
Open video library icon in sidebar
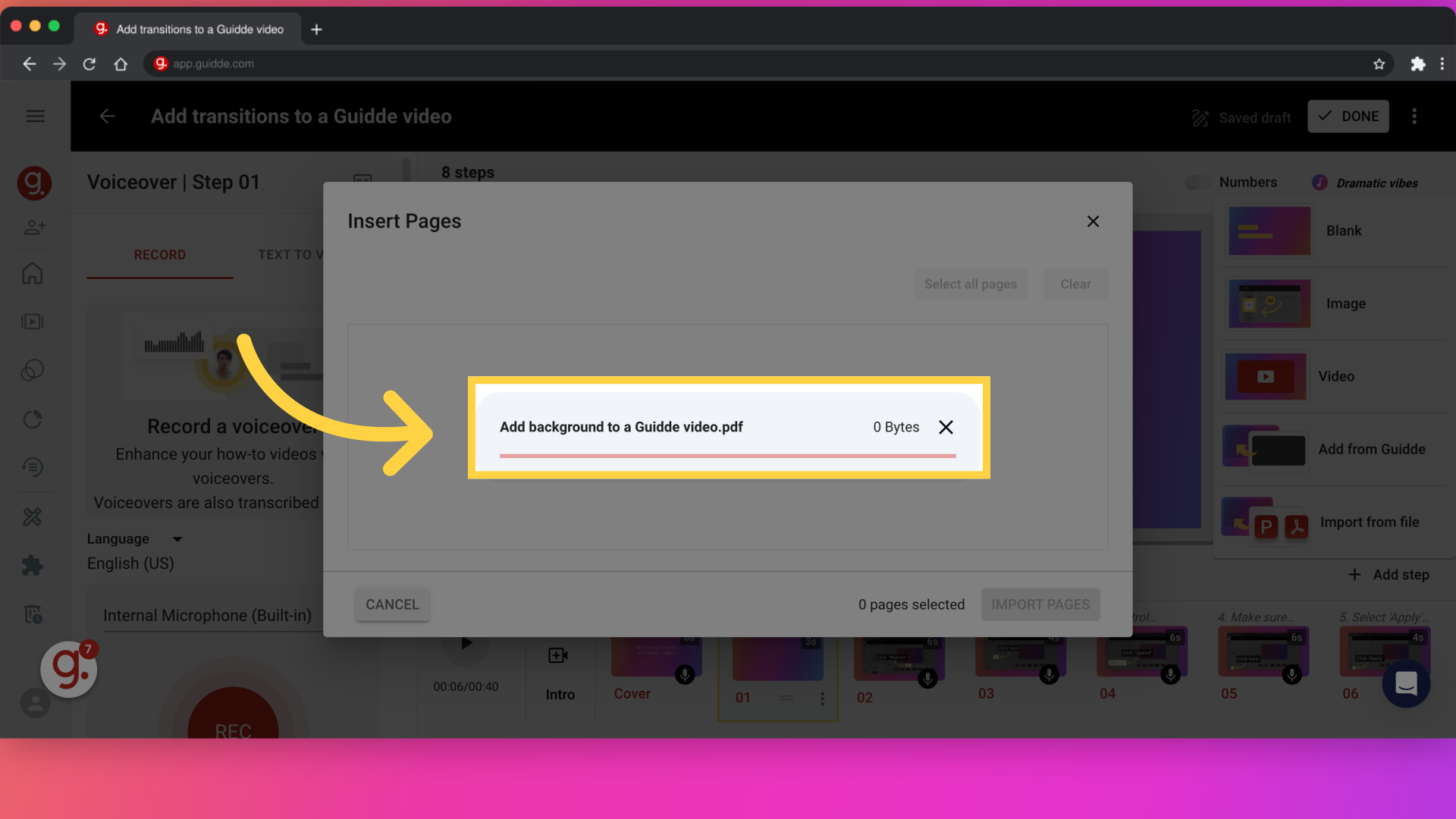32,322
